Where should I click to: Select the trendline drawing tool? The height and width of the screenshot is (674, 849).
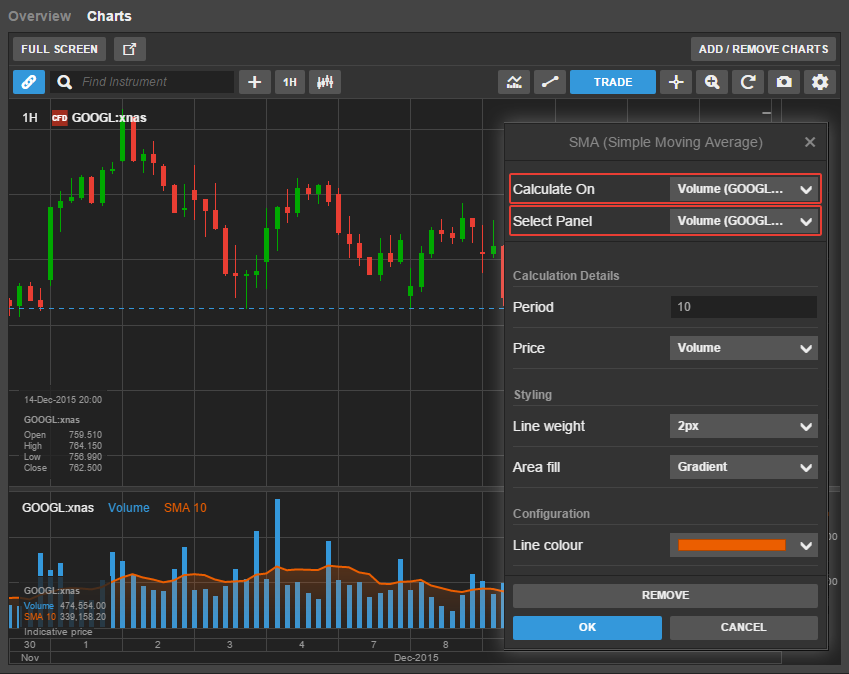(x=549, y=82)
